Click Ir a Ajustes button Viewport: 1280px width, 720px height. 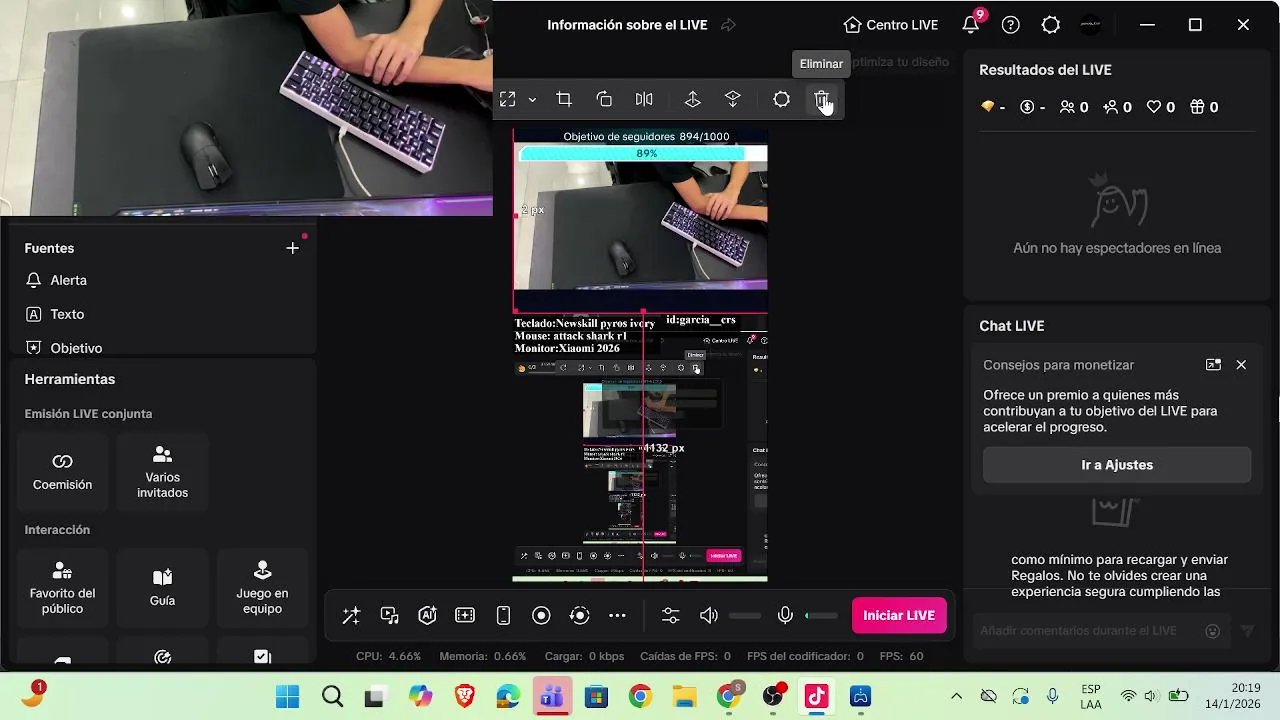[x=1117, y=465]
